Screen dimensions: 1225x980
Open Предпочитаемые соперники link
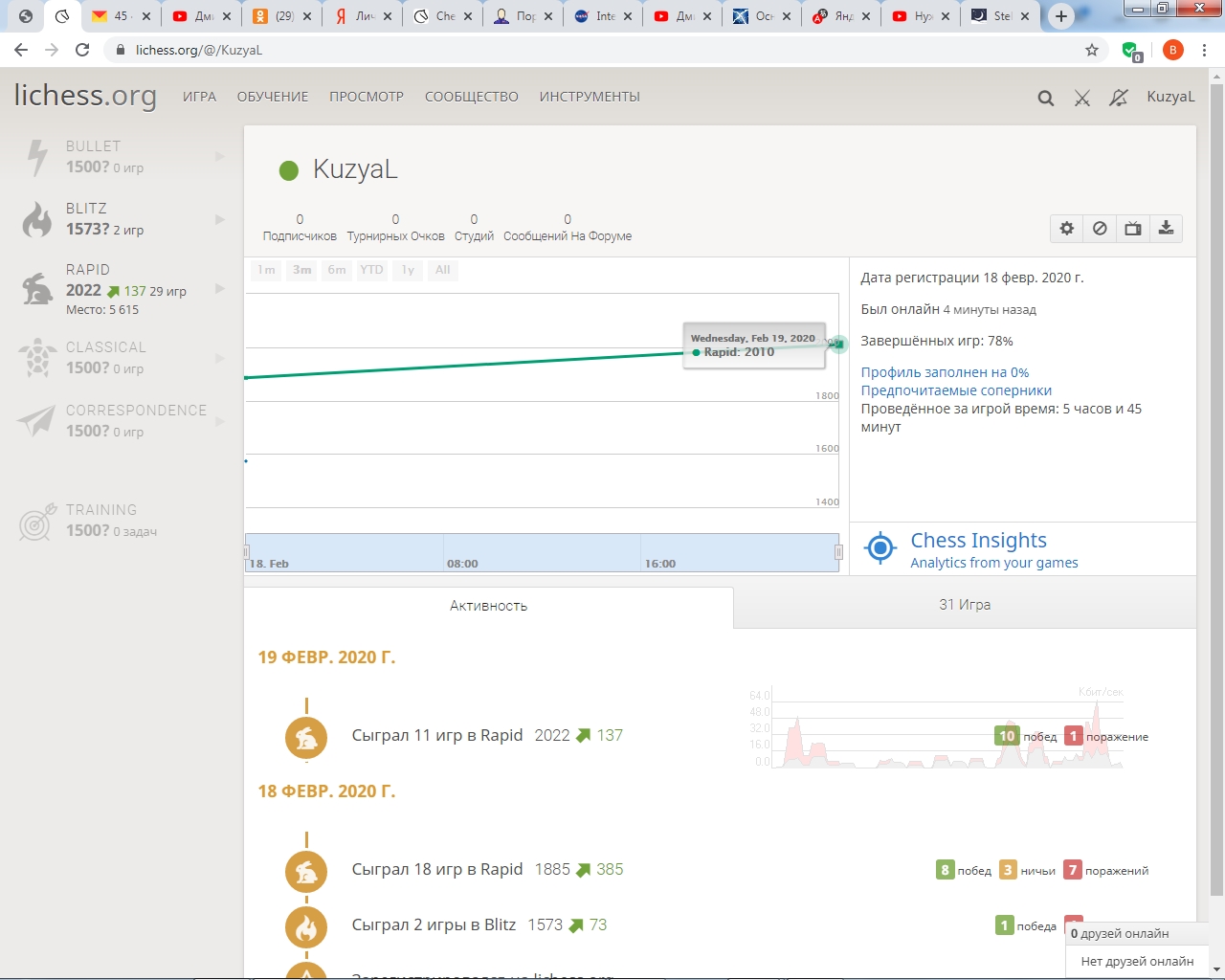click(956, 390)
